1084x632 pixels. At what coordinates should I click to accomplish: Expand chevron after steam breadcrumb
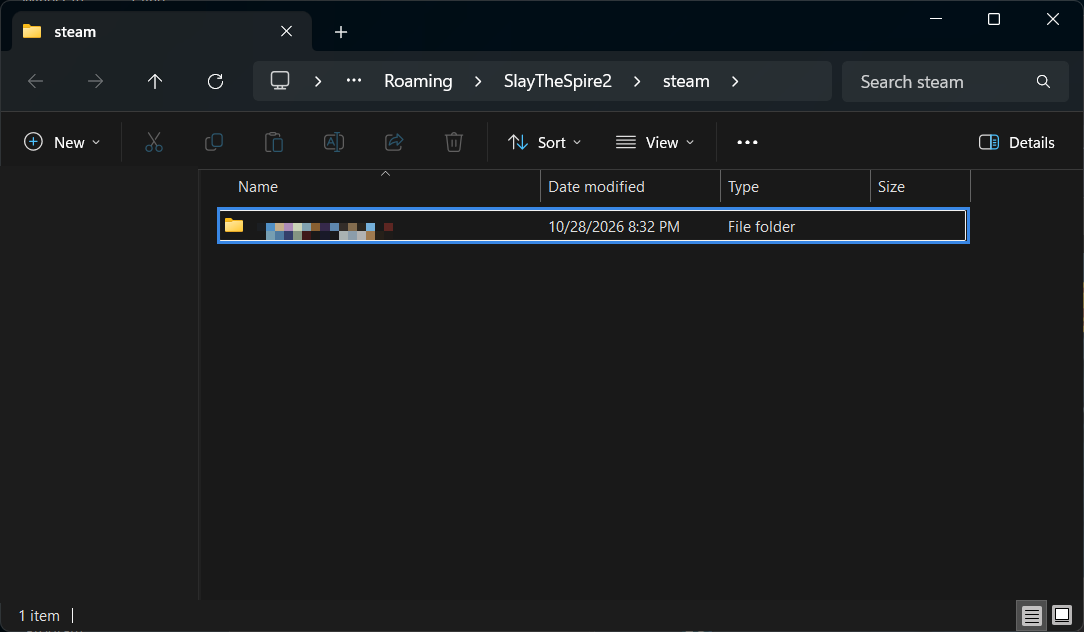735,82
